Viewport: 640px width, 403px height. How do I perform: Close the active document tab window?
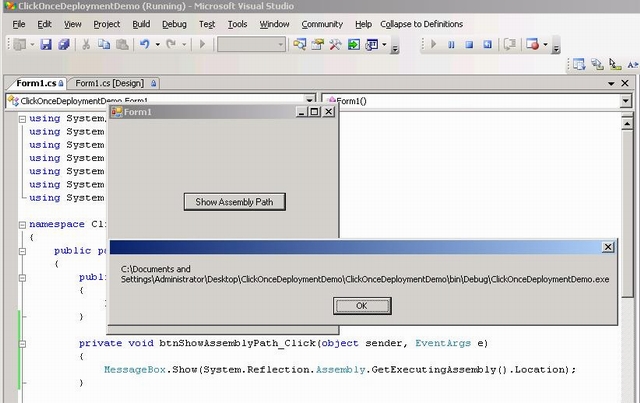(625, 83)
